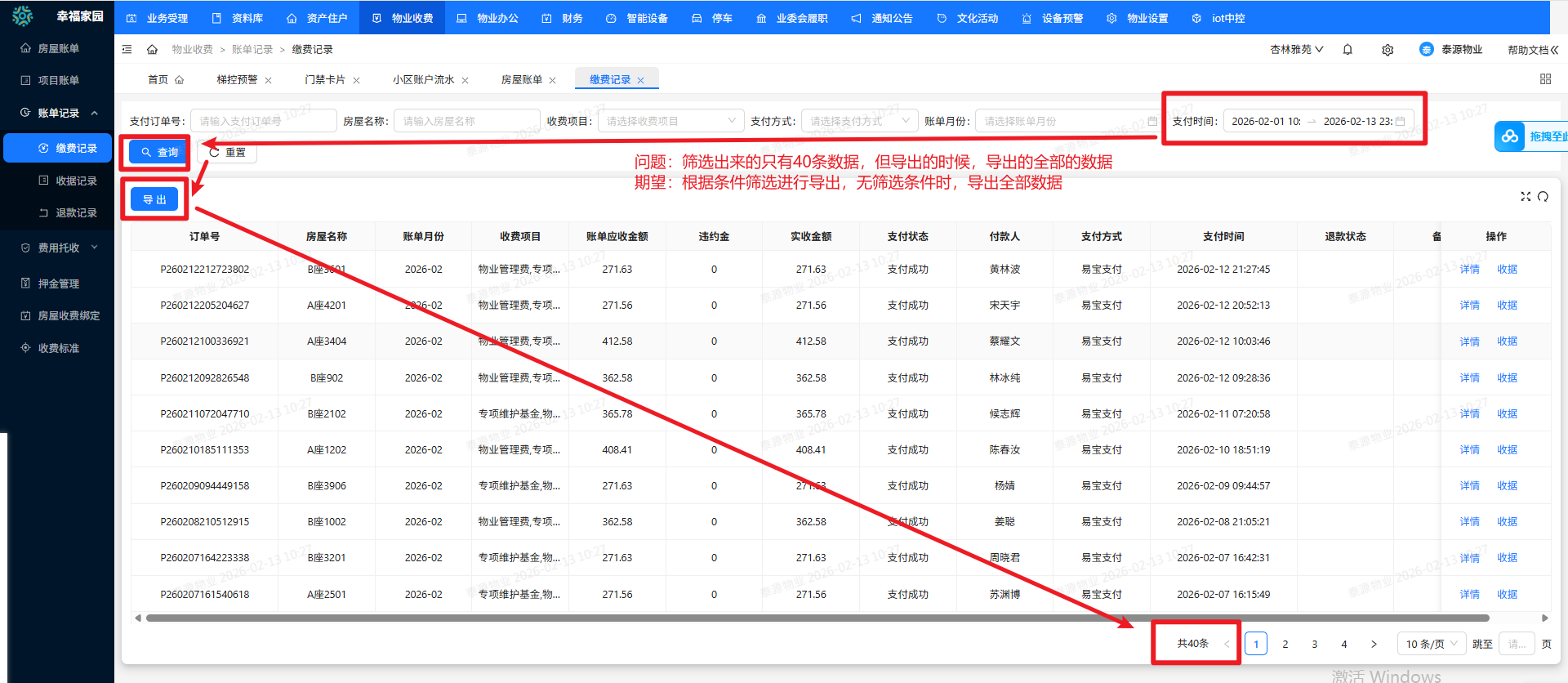Change the 10 条/页 page size
The image size is (1568, 683).
(1432, 644)
